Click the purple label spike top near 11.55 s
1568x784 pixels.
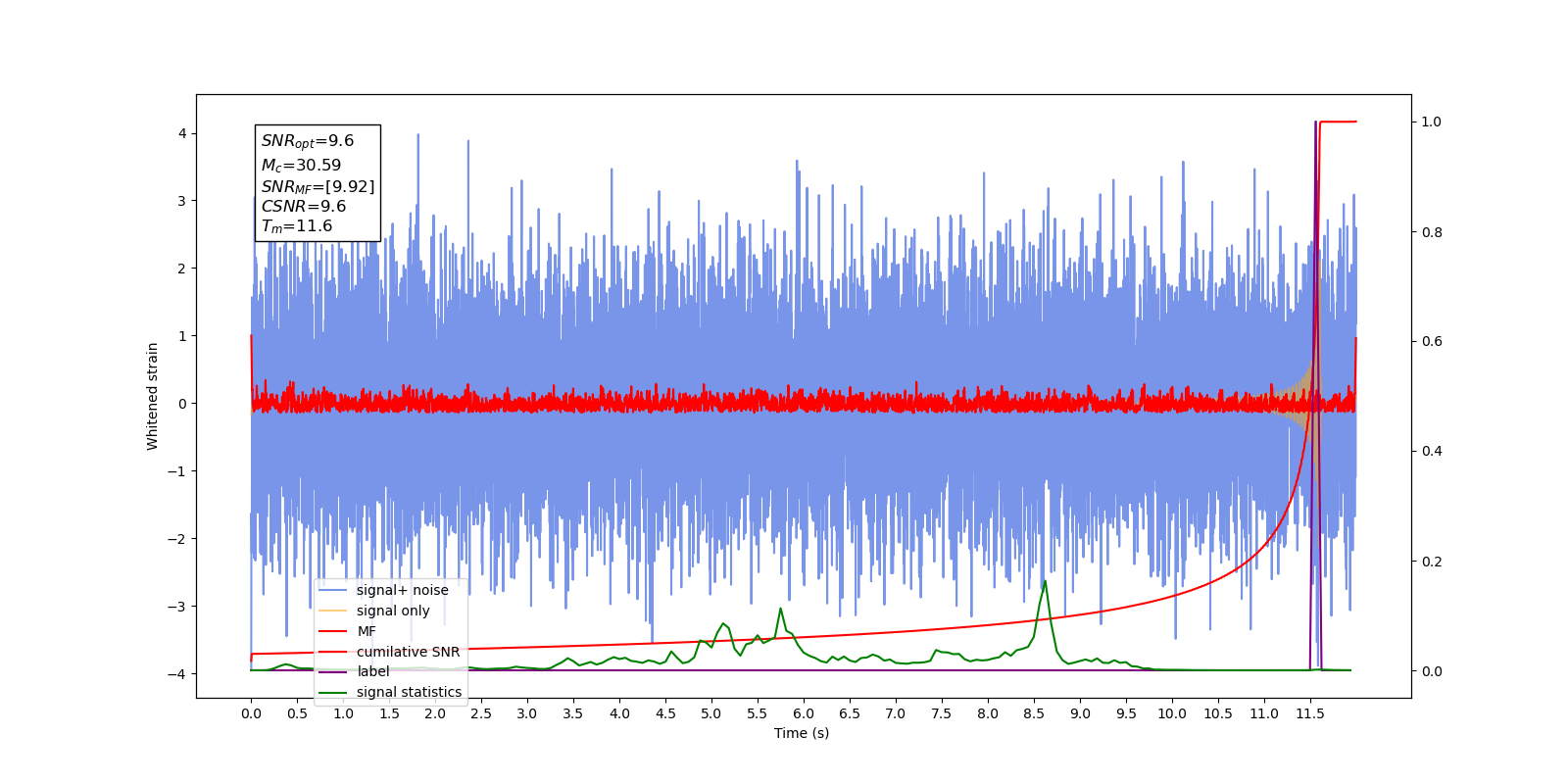(x=1315, y=122)
